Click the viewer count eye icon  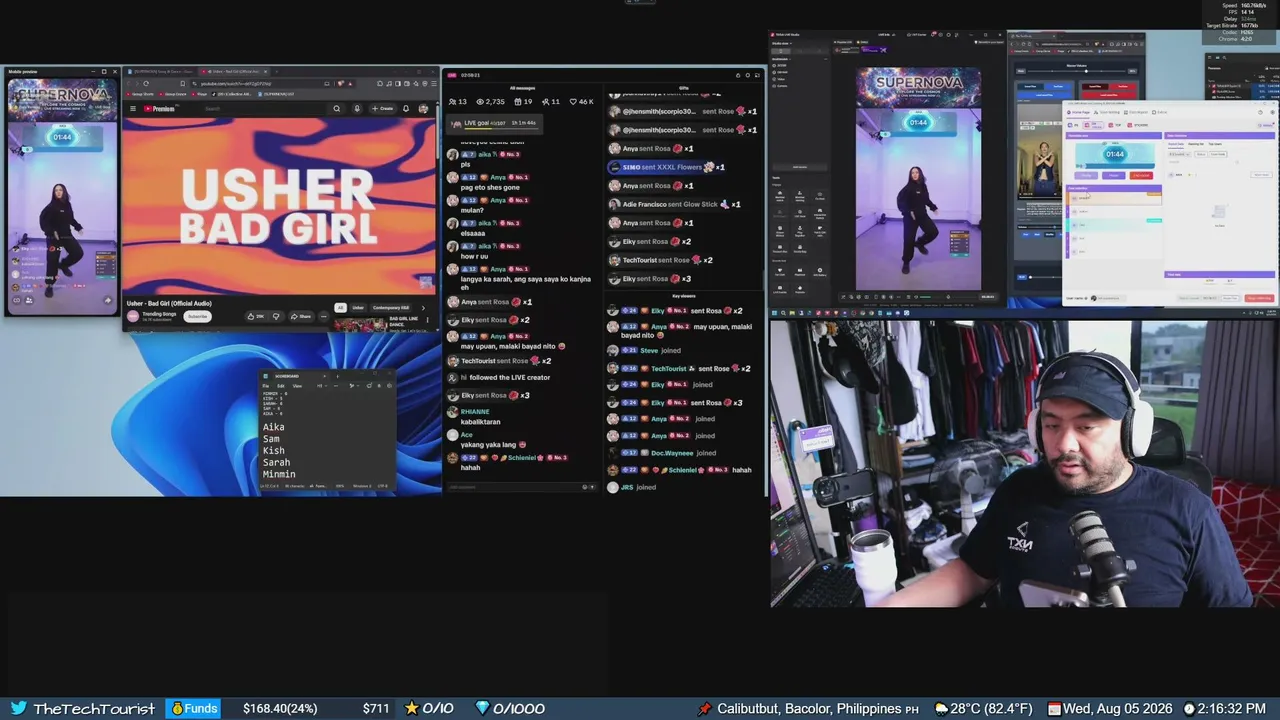point(481,101)
